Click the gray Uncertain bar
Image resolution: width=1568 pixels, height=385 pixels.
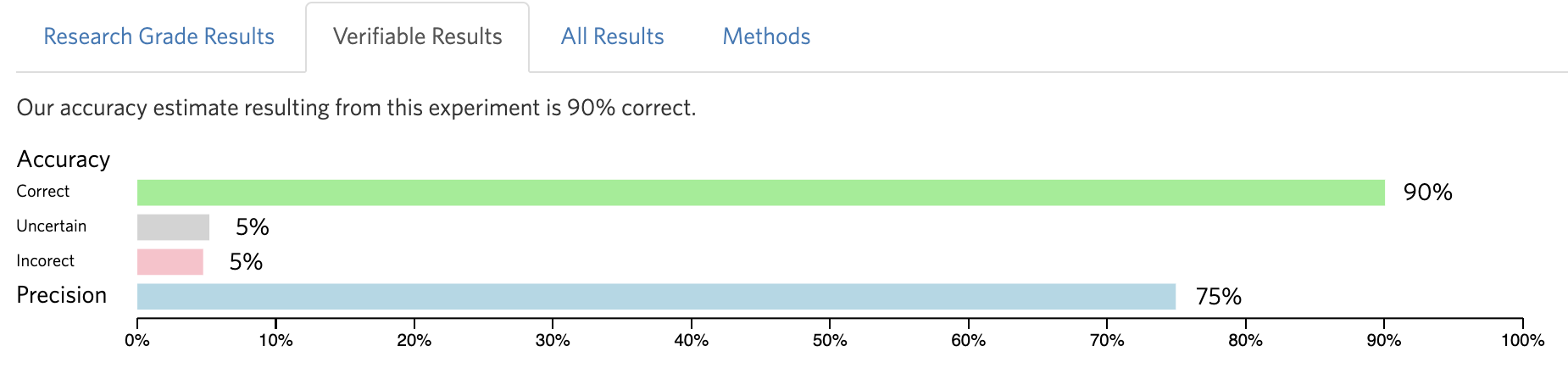[173, 227]
